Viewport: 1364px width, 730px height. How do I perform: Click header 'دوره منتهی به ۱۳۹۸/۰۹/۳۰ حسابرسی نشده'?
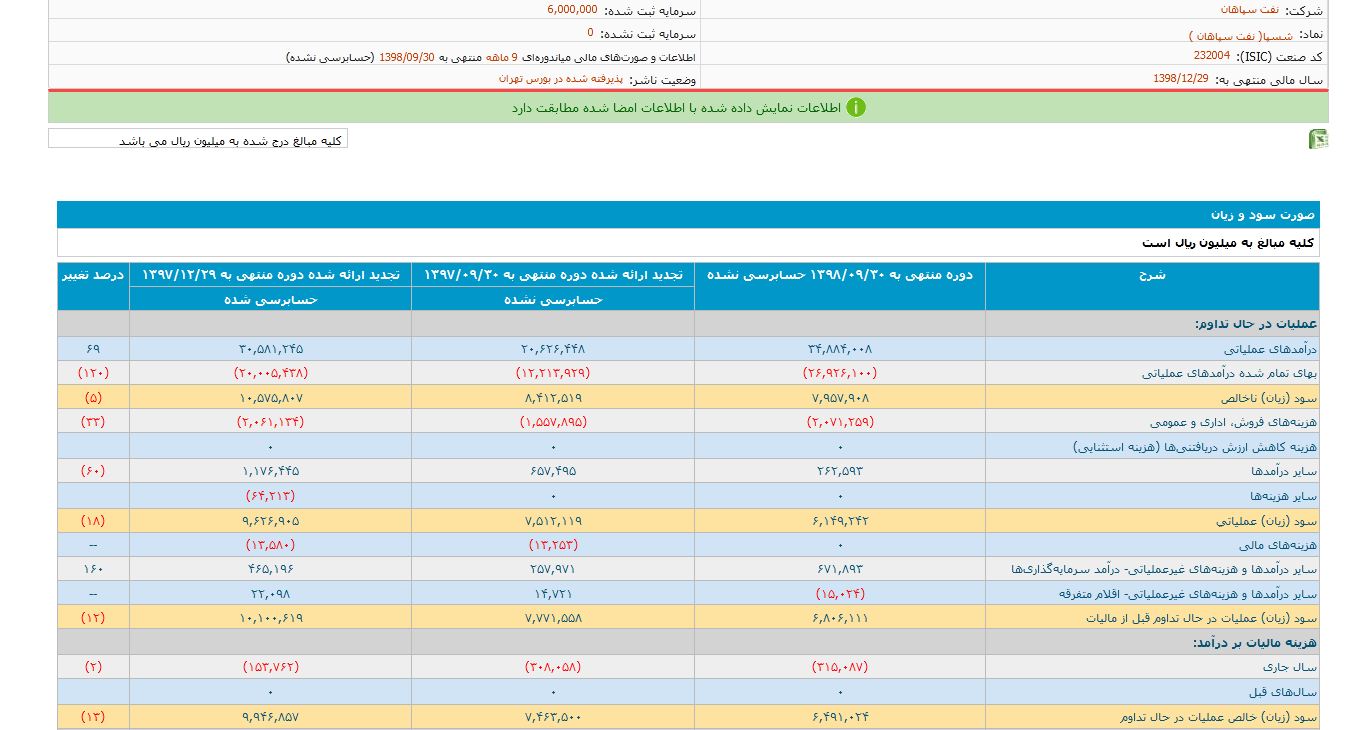[x=839, y=274]
